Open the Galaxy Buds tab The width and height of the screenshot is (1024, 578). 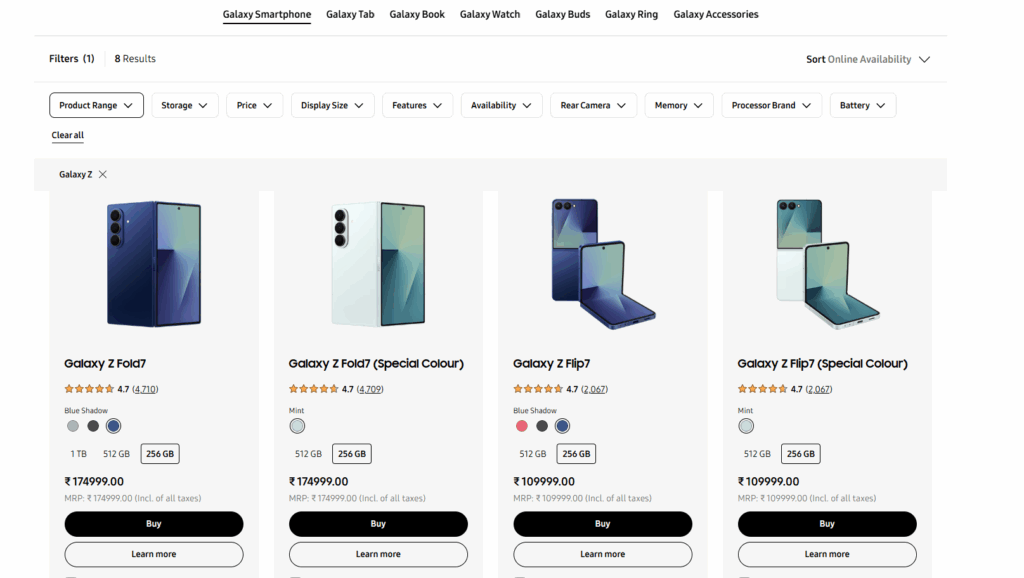coord(562,14)
